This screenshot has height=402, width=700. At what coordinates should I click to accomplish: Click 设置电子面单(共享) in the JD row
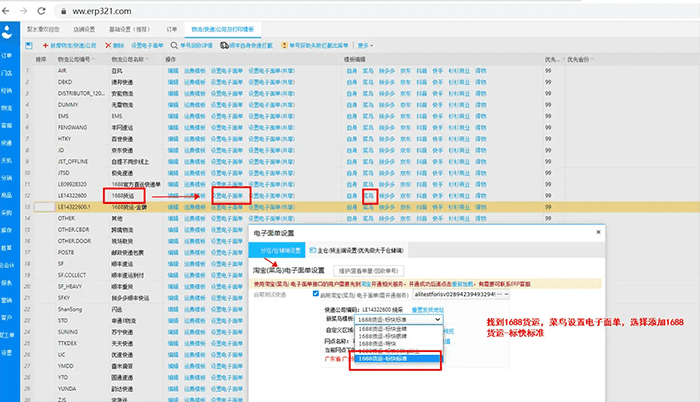click(271, 150)
